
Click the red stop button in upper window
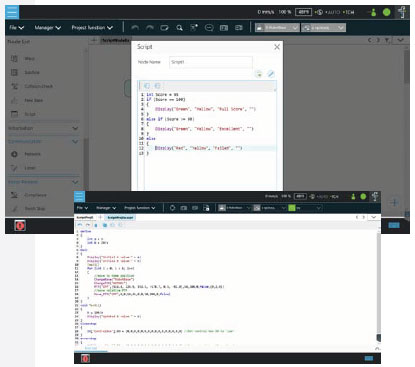pyautogui.click(x=20, y=226)
